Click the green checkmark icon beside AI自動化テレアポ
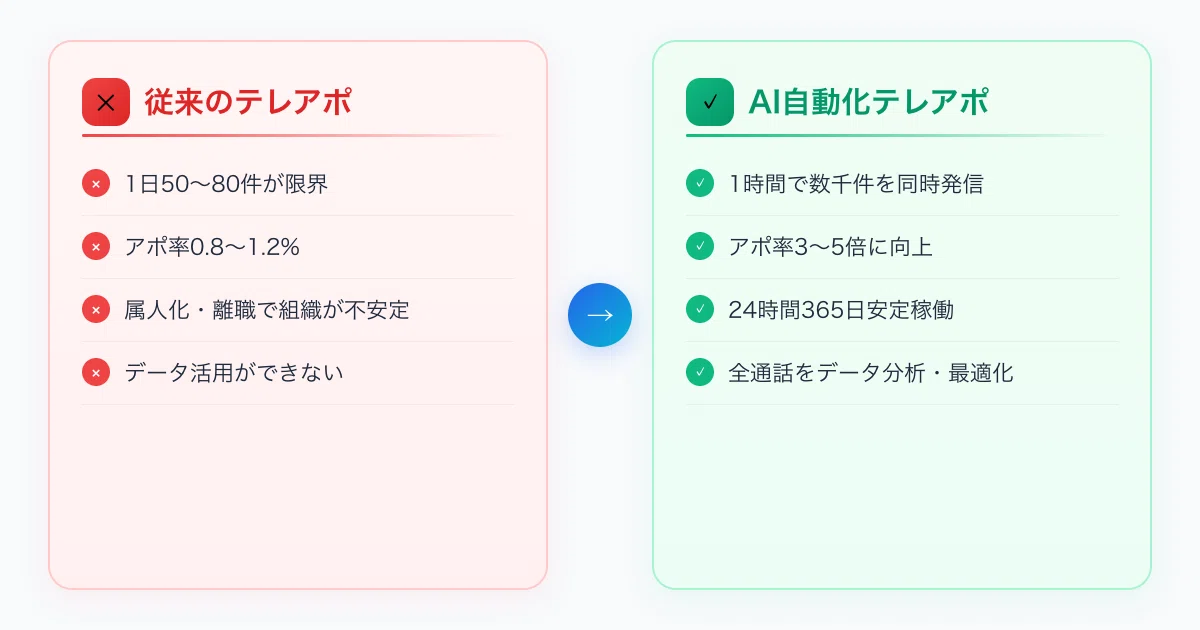Screen dimensions: 1200x630 point(710,102)
